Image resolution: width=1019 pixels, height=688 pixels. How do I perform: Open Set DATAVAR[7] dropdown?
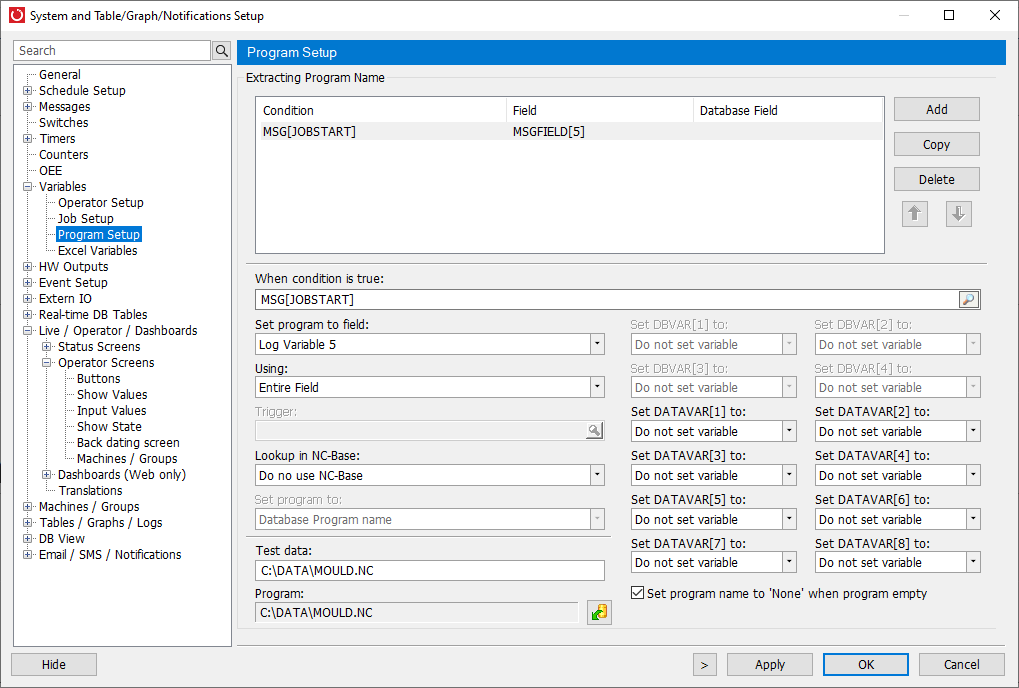tap(789, 563)
